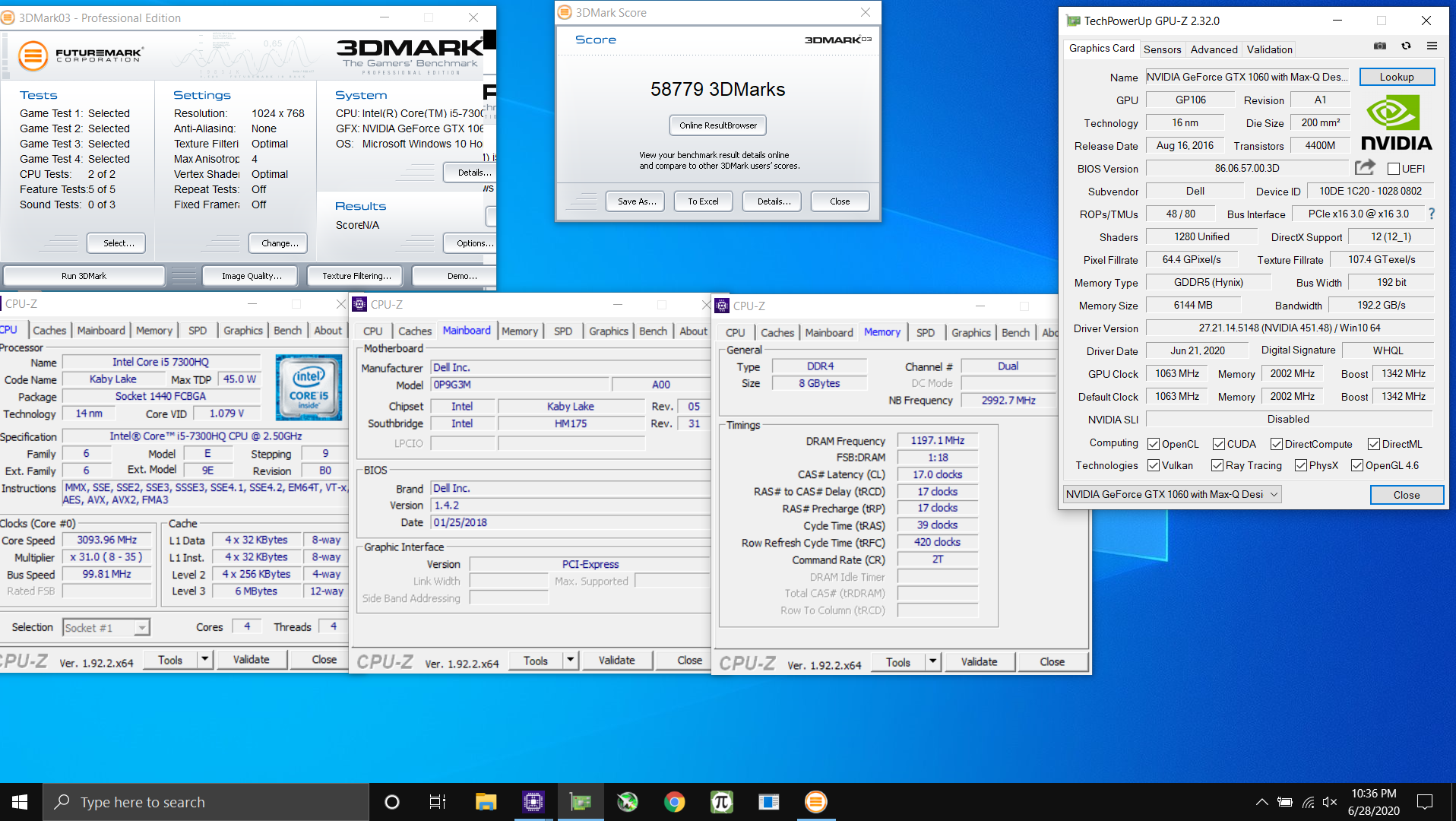Image resolution: width=1456 pixels, height=821 pixels.
Task: Toggle the Vulkan checkbox
Action: click(1154, 465)
